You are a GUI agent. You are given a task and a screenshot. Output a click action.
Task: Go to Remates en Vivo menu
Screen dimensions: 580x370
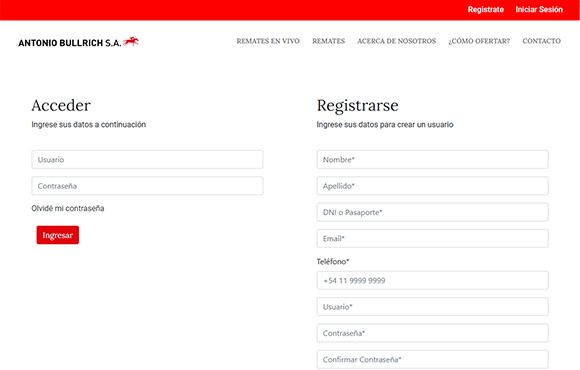[x=268, y=41]
